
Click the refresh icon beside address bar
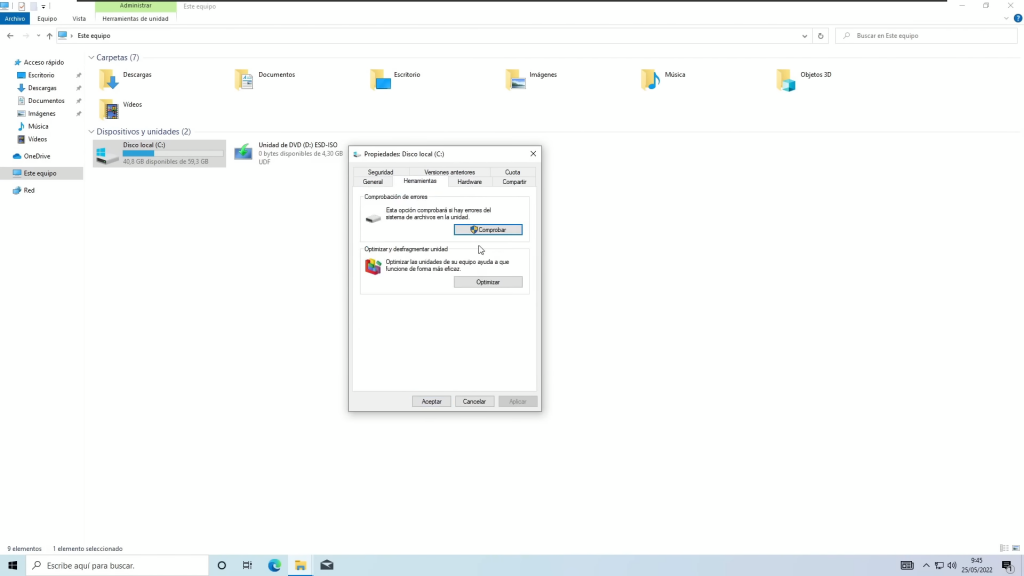[x=821, y=36]
